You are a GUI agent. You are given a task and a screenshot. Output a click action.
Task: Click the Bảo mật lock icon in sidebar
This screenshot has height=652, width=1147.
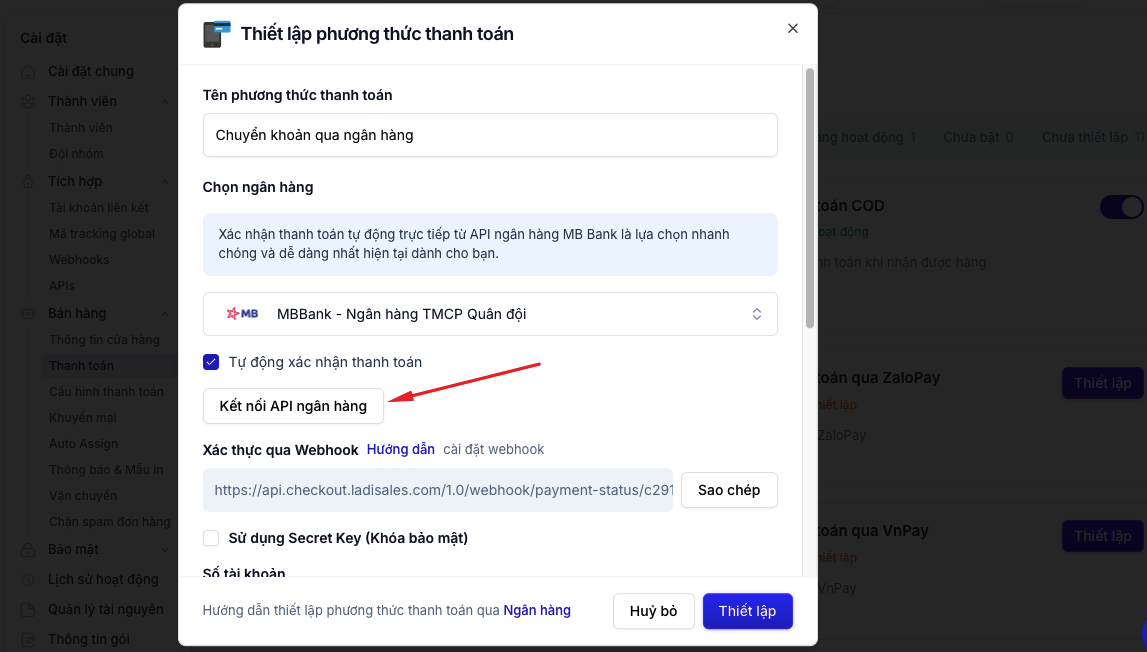pos(28,550)
